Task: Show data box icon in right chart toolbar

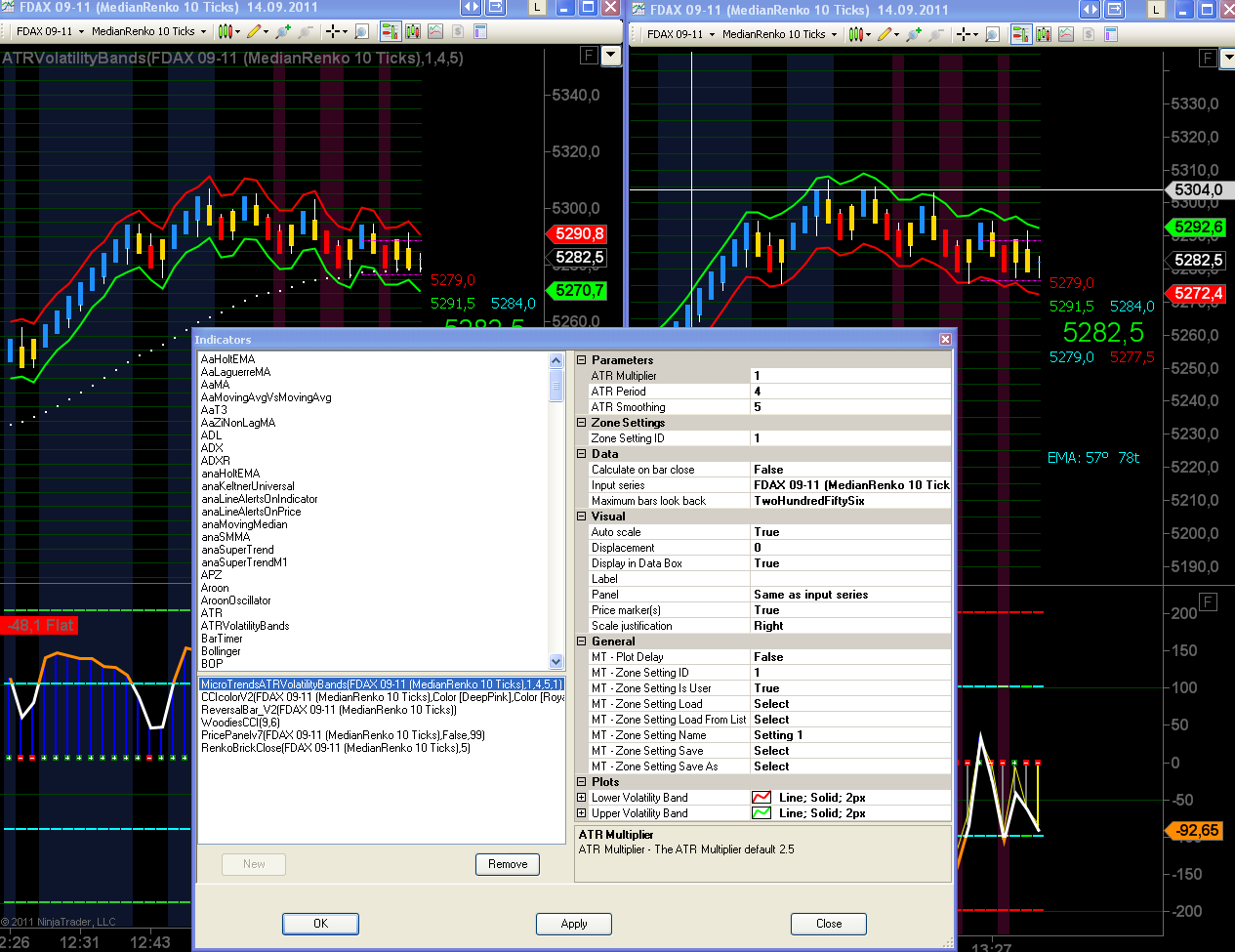Action: pos(992,34)
